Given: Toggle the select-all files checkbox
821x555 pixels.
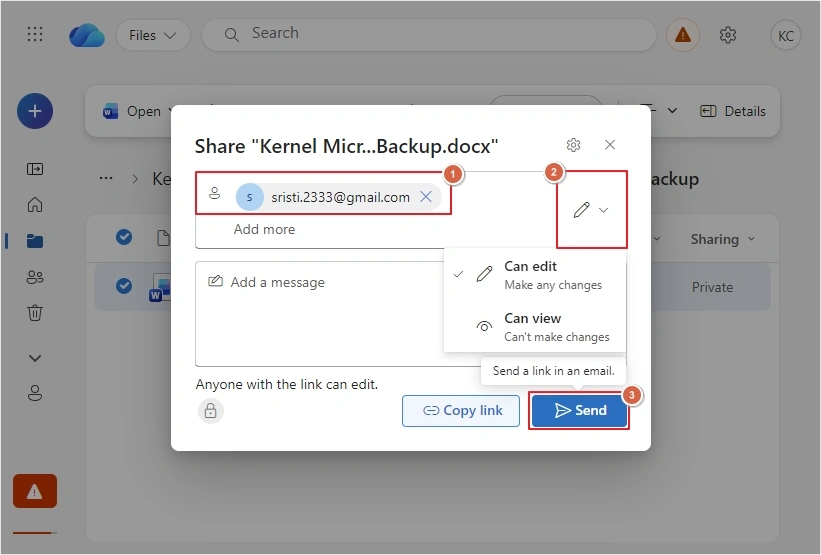Looking at the screenshot, I should coord(124,237).
